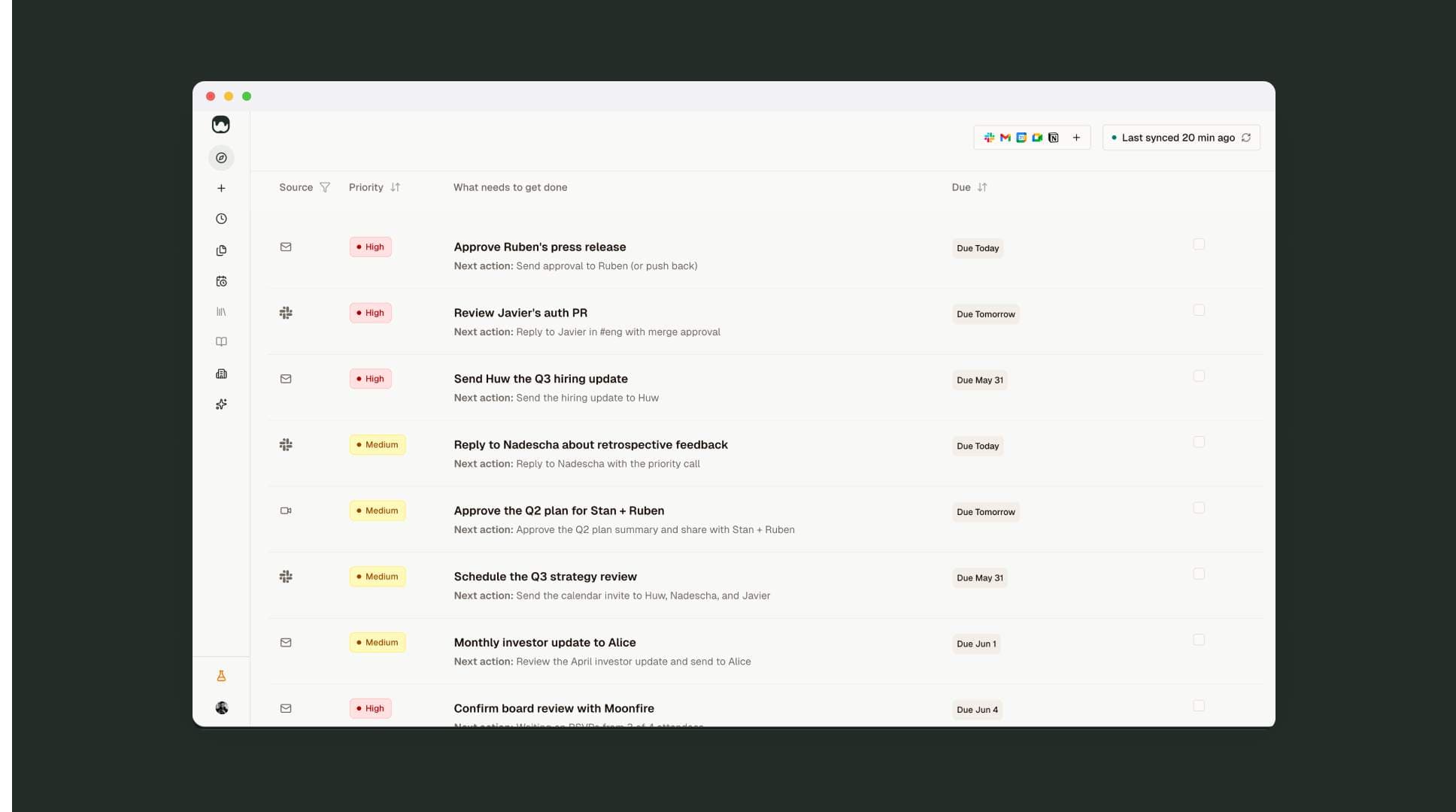The width and height of the screenshot is (1456, 812).
Task: Click Medium badge on Monthly investor update row
Action: (x=378, y=642)
